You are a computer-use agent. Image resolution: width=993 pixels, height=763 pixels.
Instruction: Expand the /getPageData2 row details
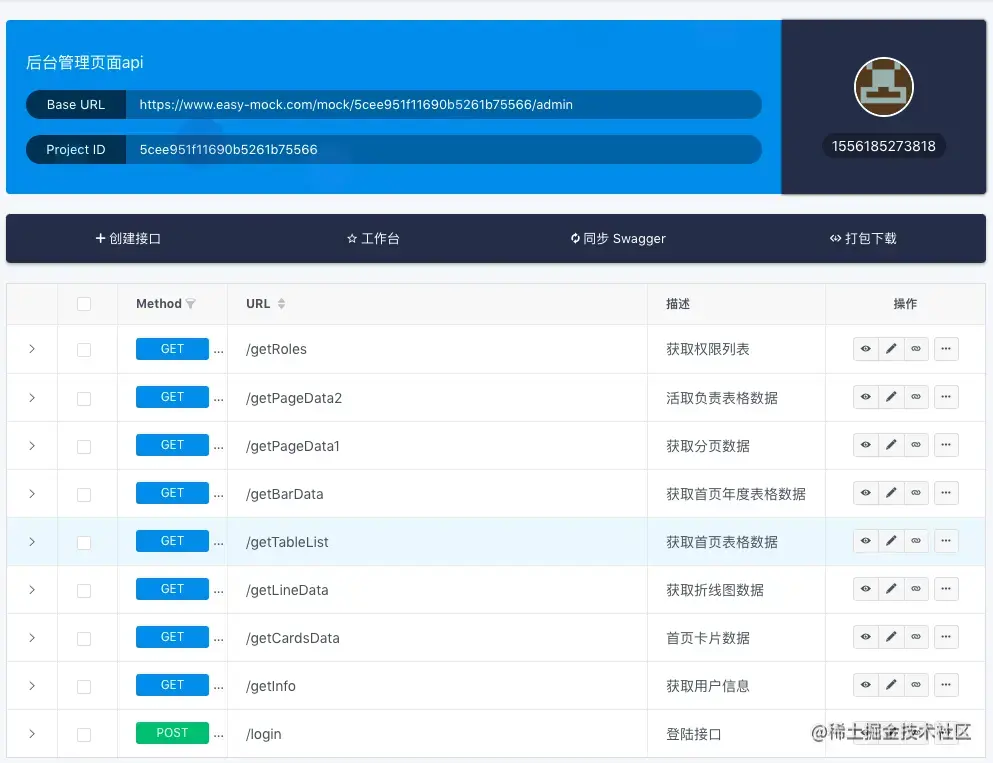pos(32,398)
